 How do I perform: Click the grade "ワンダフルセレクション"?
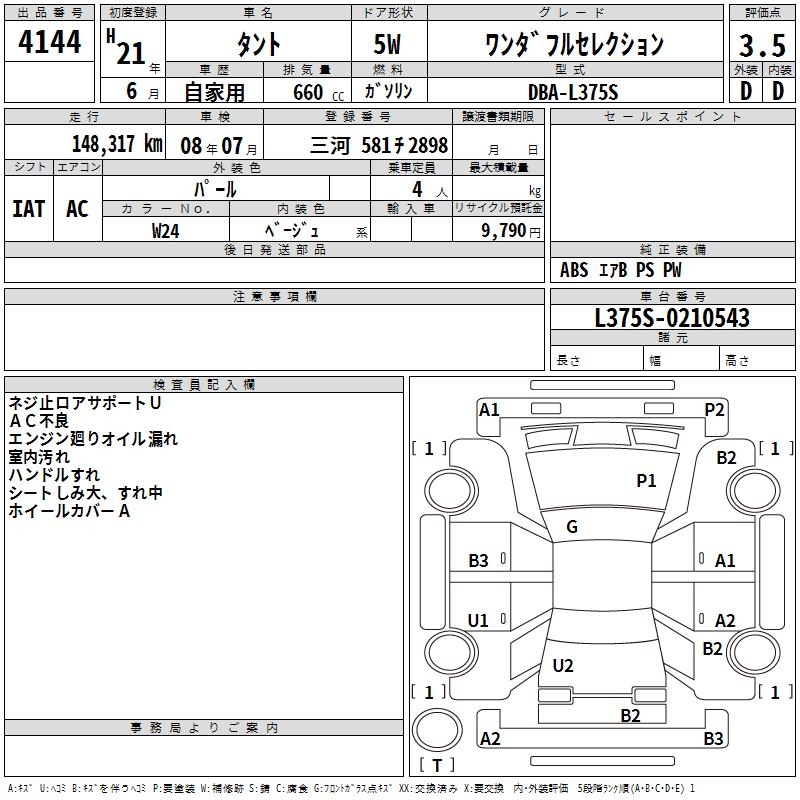click(x=574, y=44)
